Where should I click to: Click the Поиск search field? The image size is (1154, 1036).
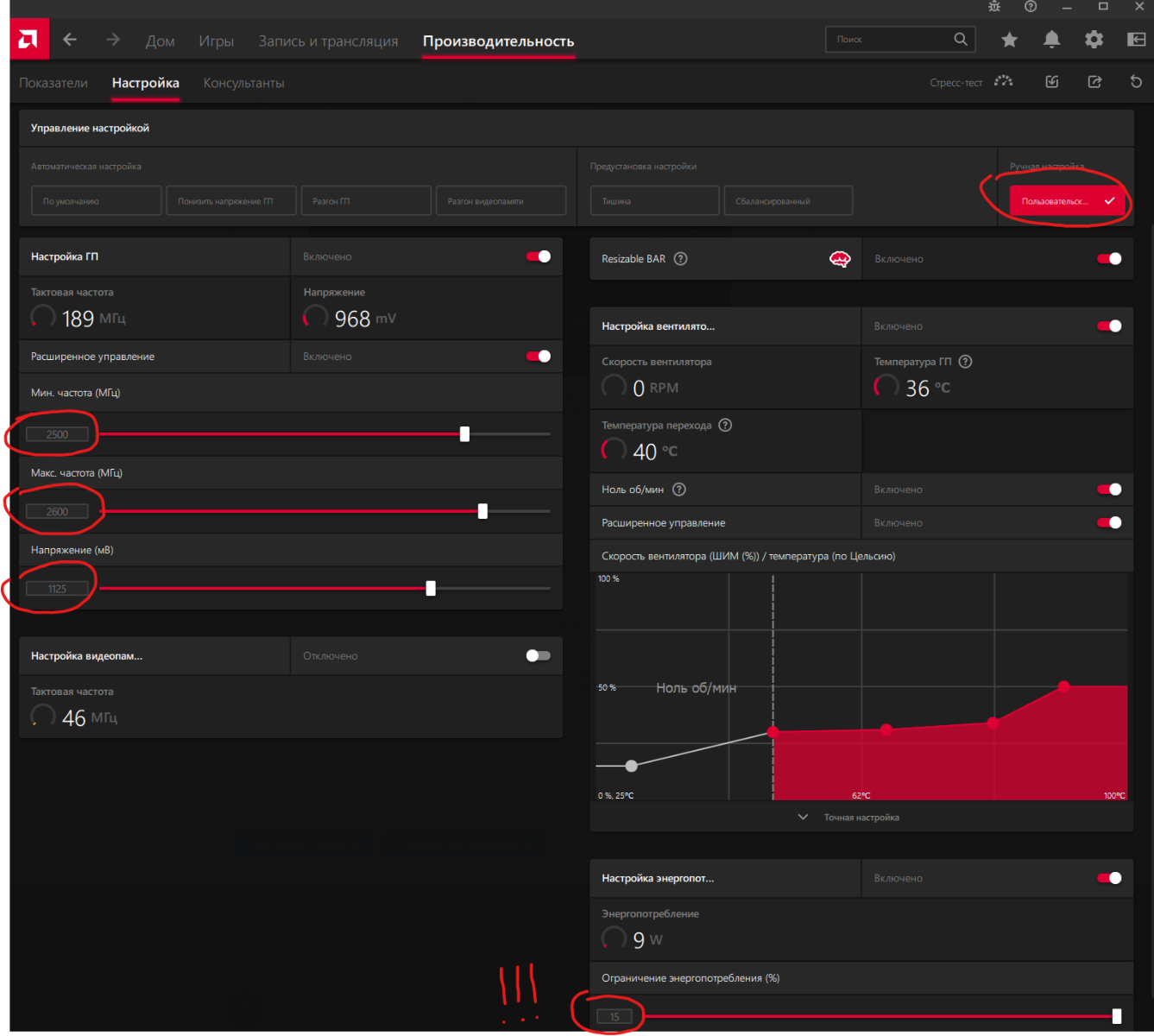point(889,39)
